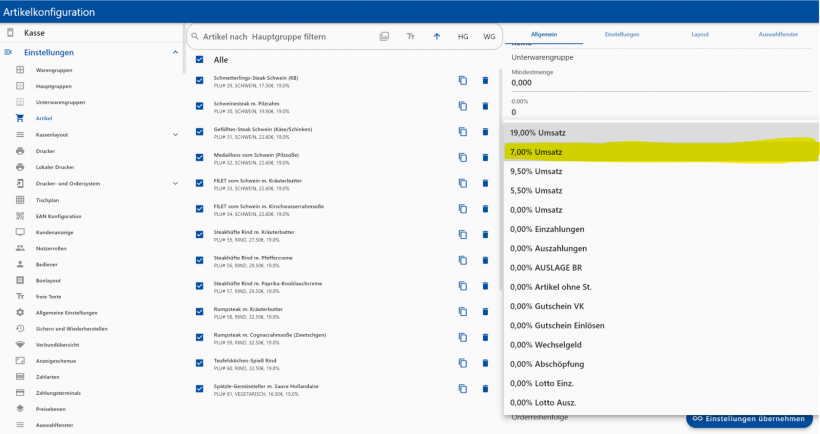This screenshot has height=434, width=820.
Task: Switch to the Allgemein tab
Action: click(544, 35)
